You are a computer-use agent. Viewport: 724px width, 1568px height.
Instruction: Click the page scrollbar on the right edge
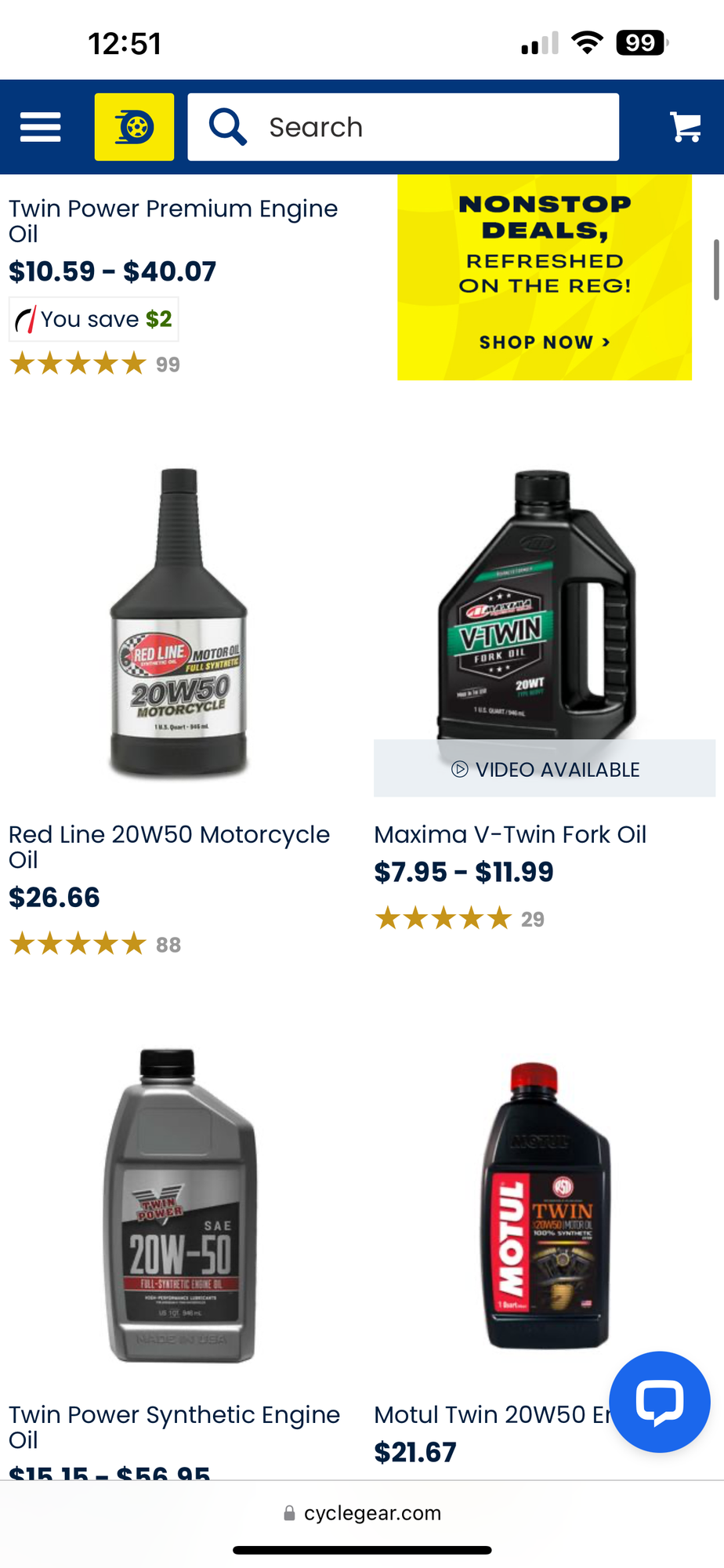715,270
